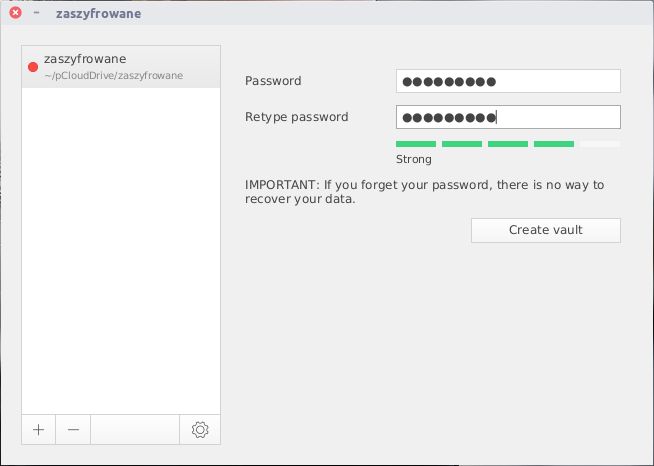Screen dimensions: 654x466
Task: Click the ~/pCloudDrive/zaszyfrowane path text
Action: pyautogui.click(x=113, y=76)
